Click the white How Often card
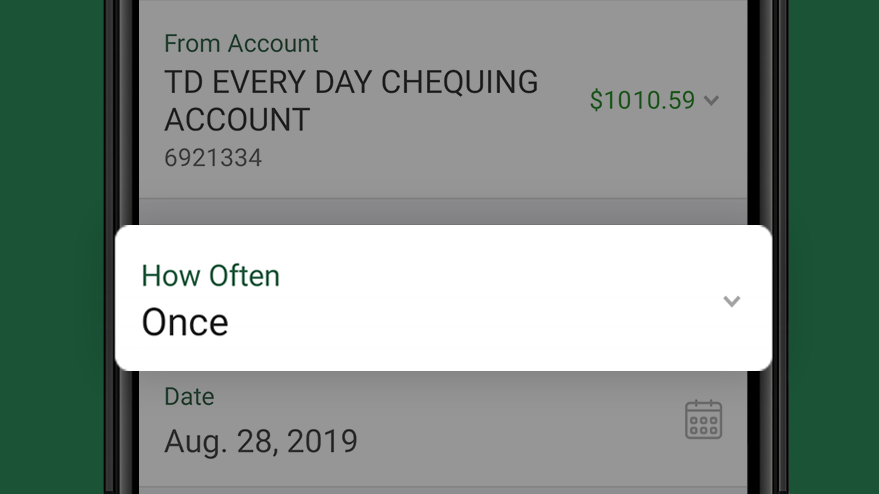Screen dimensions: 879x494 click(x=443, y=298)
